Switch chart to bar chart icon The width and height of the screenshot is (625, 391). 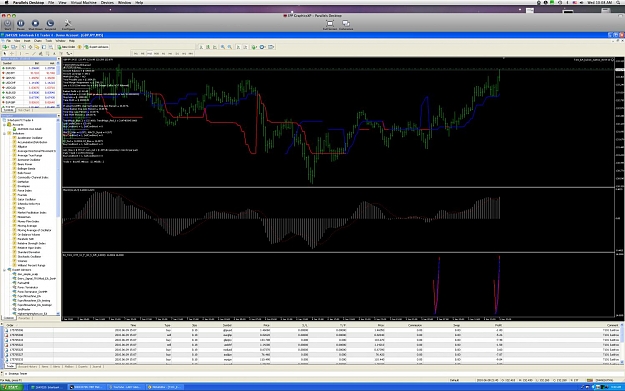click(201, 47)
